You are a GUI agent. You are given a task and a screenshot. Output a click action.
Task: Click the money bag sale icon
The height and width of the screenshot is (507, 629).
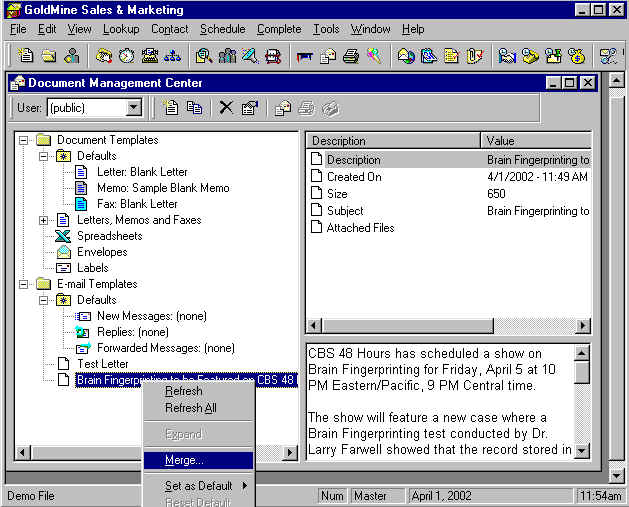tap(576, 56)
